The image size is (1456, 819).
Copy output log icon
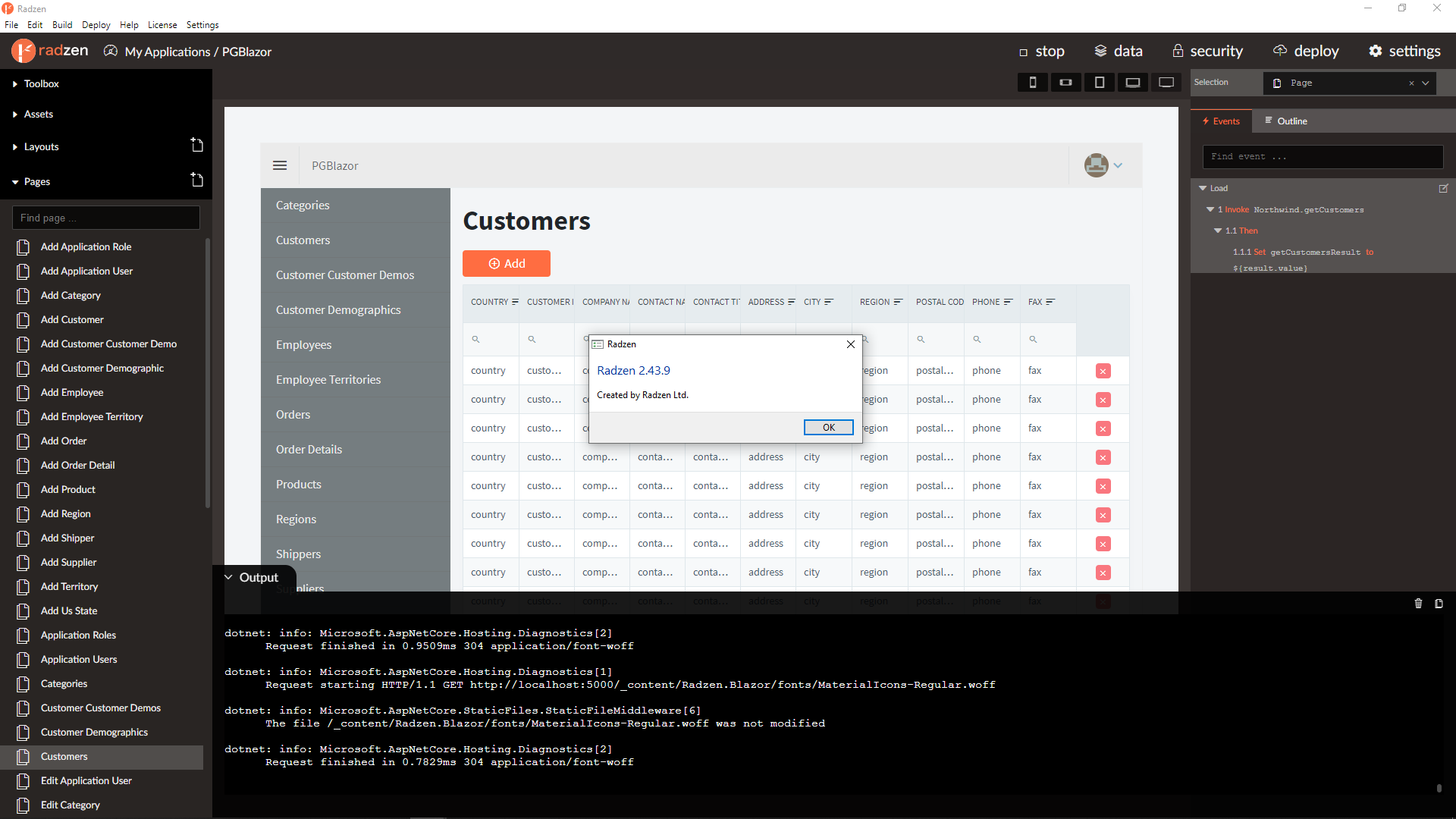coord(1439,604)
